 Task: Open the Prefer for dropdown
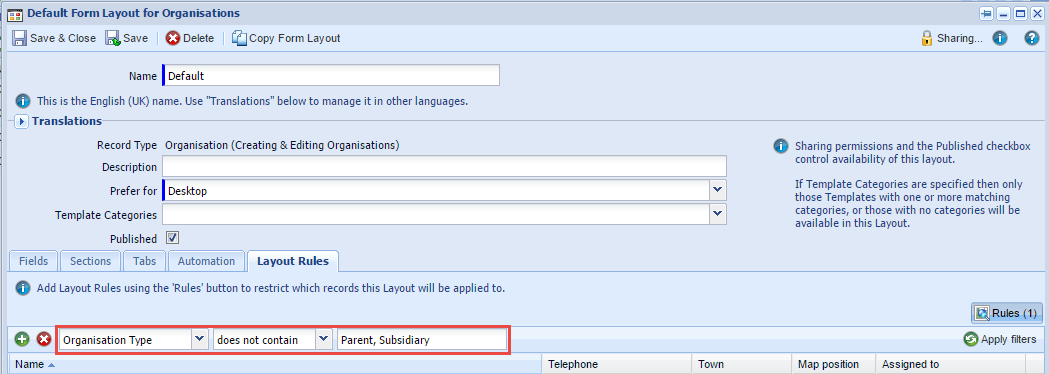pos(718,191)
